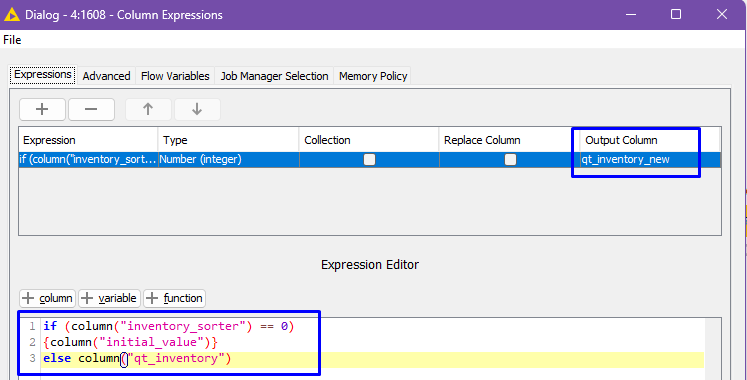Move expression down with arrow button
Image resolution: width=747 pixels, height=380 pixels.
click(x=197, y=110)
